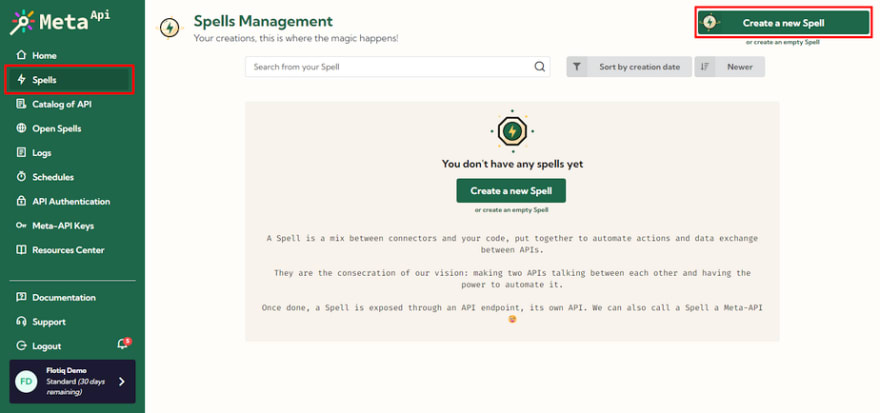The image size is (880, 413).
Task: Click the Spells lightning bolt icon
Action: coord(21,80)
